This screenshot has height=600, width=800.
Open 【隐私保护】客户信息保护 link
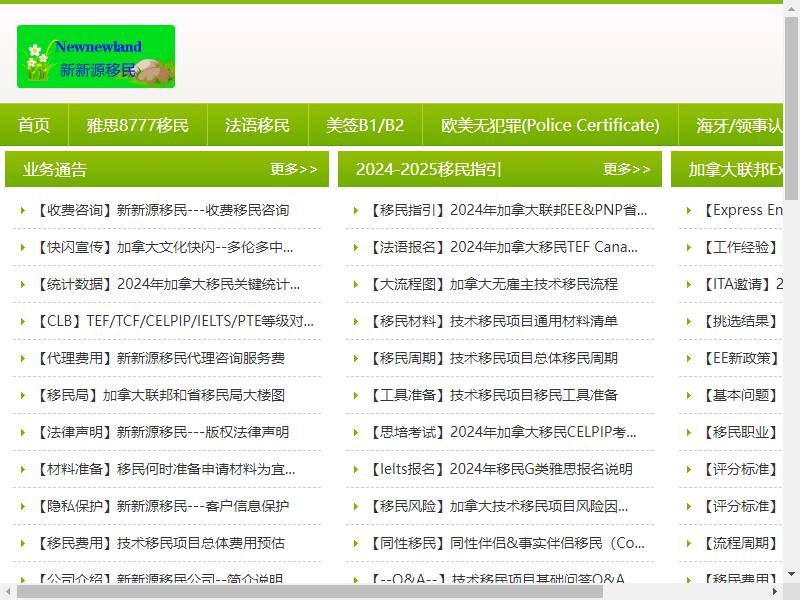click(163, 506)
